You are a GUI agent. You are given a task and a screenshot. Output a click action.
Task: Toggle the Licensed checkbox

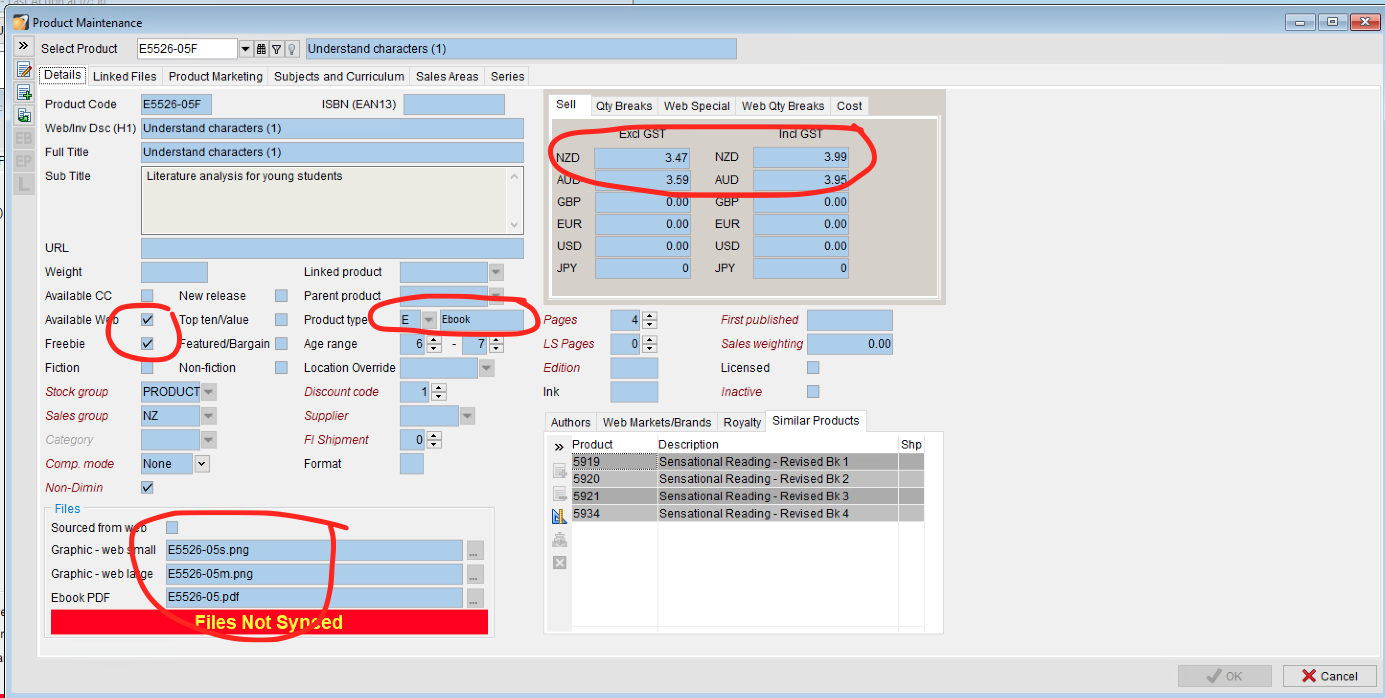click(x=813, y=368)
